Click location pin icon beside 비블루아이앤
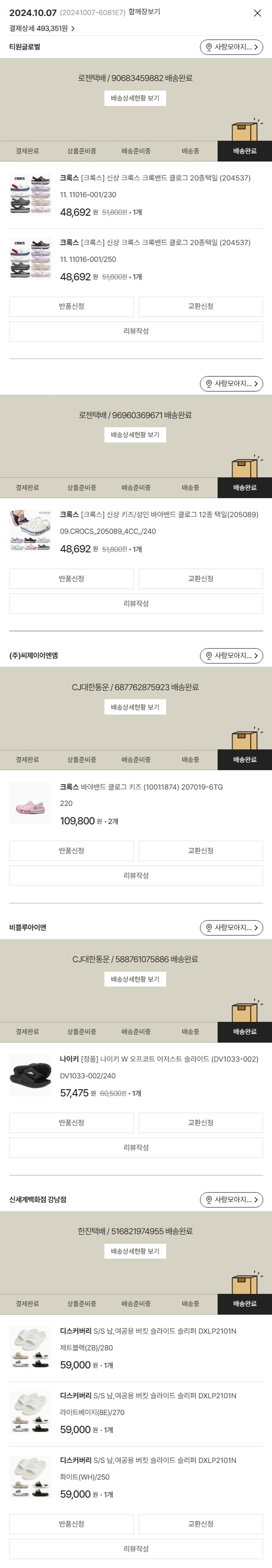Screen dimensions: 272x1568 pyautogui.click(x=209, y=928)
